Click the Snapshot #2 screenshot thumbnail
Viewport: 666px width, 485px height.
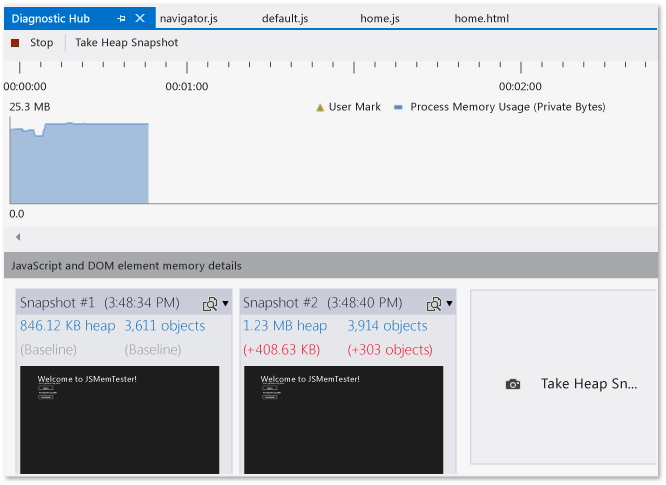[343, 420]
